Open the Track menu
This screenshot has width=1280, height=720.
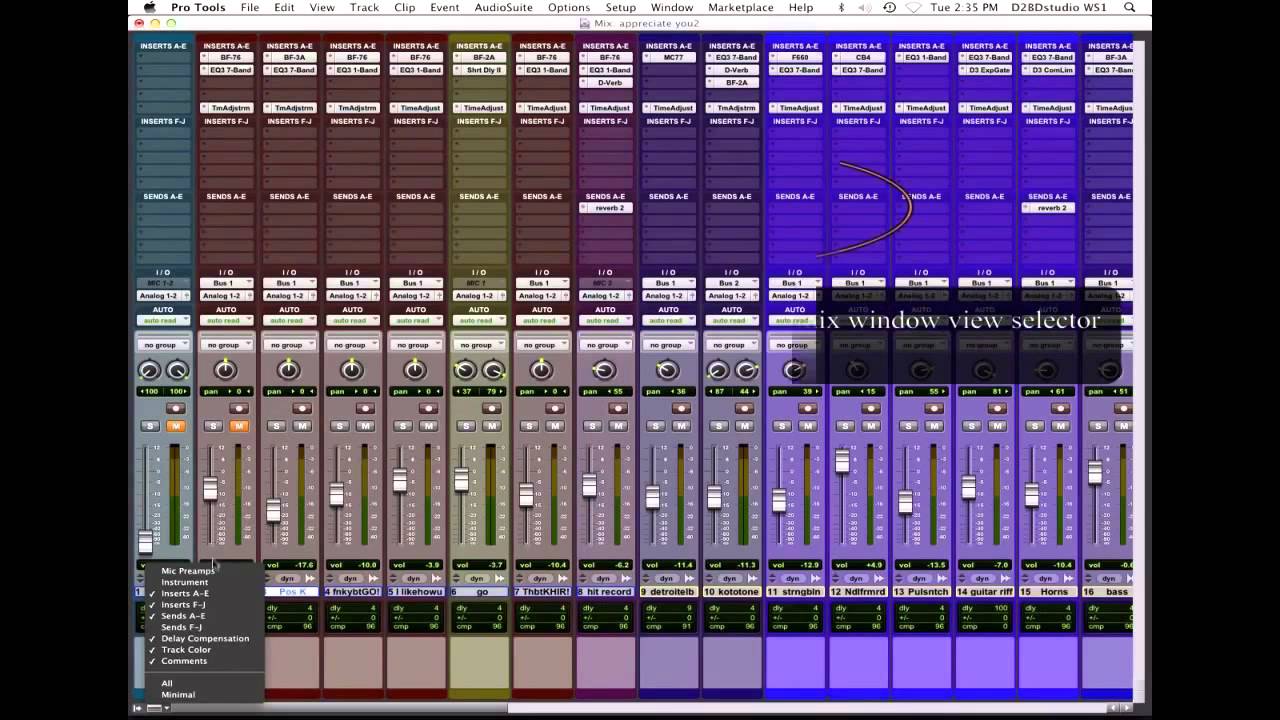pos(364,7)
